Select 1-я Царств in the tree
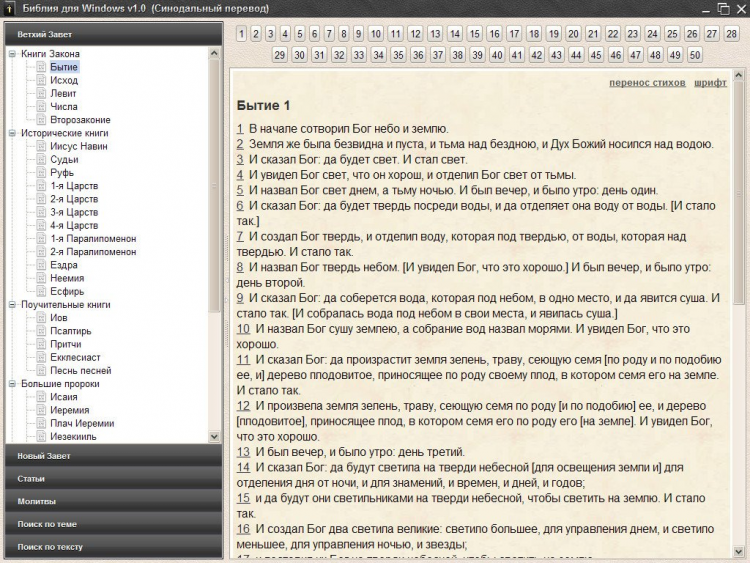 [x=74, y=186]
